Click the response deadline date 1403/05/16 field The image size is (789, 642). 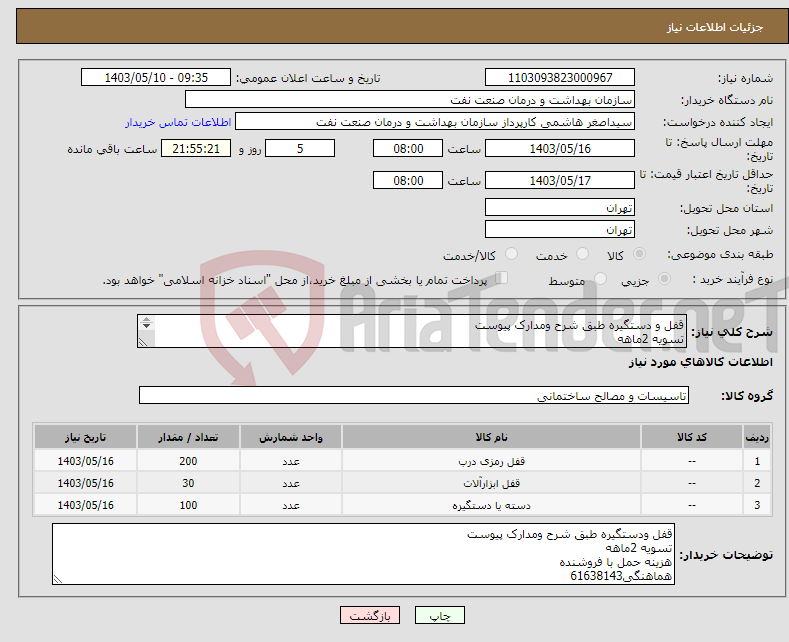tap(560, 148)
